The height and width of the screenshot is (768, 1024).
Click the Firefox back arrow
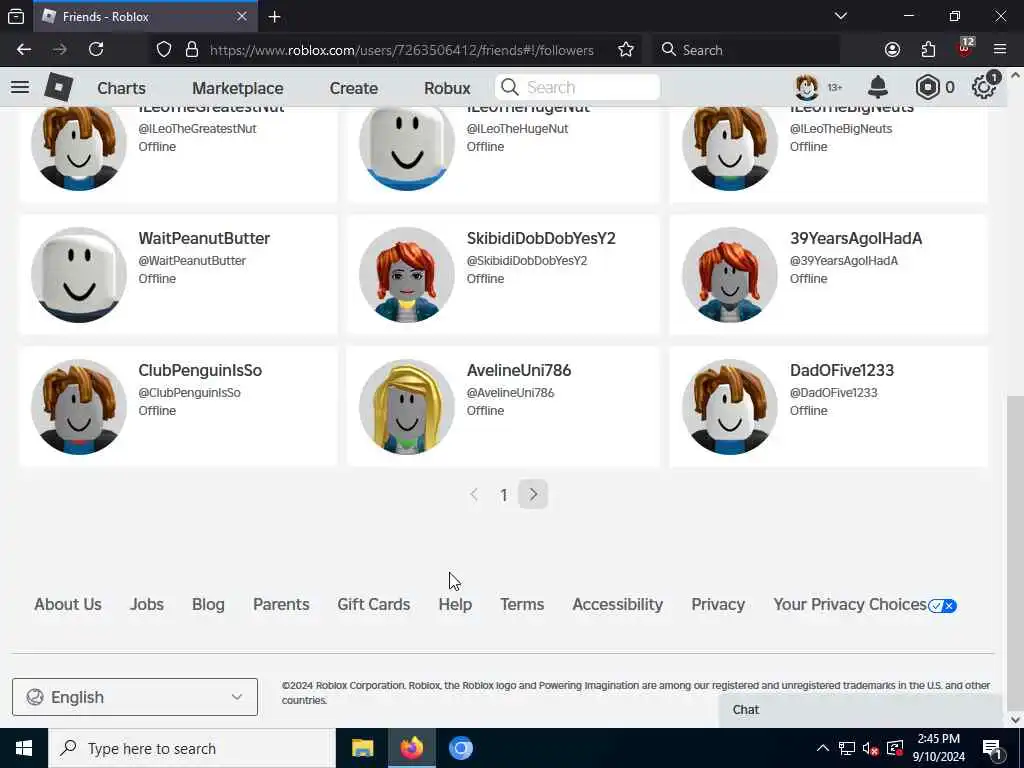coord(24,50)
